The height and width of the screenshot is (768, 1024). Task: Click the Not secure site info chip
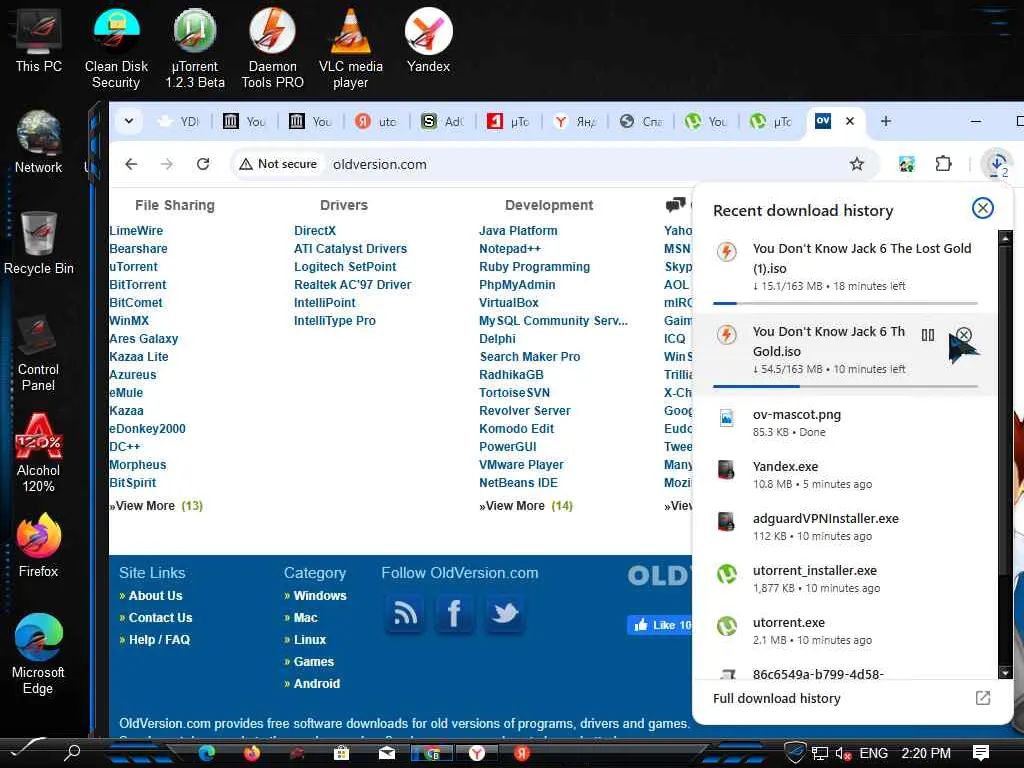(278, 164)
